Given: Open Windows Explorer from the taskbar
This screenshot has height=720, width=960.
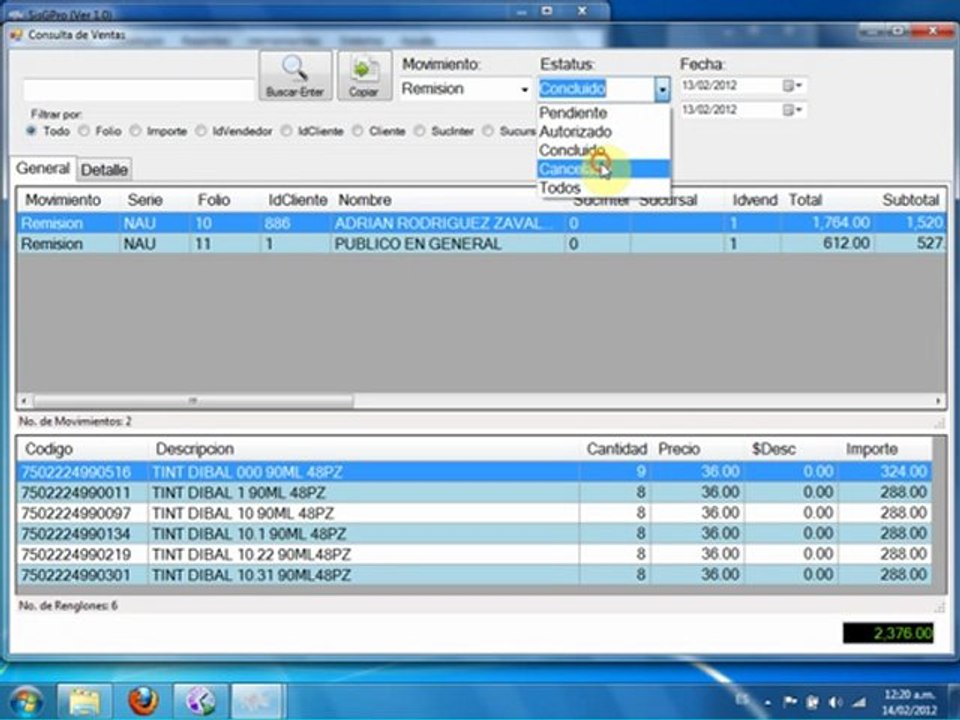Looking at the screenshot, I should tap(84, 702).
